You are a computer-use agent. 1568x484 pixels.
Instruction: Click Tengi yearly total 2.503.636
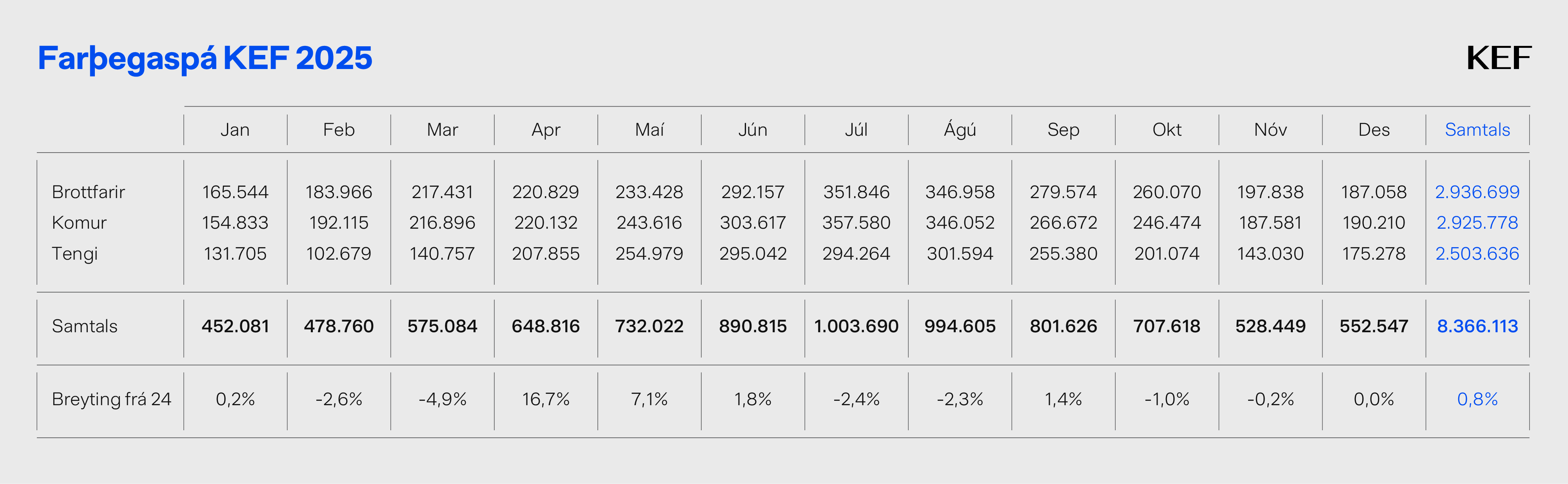pos(1477,253)
